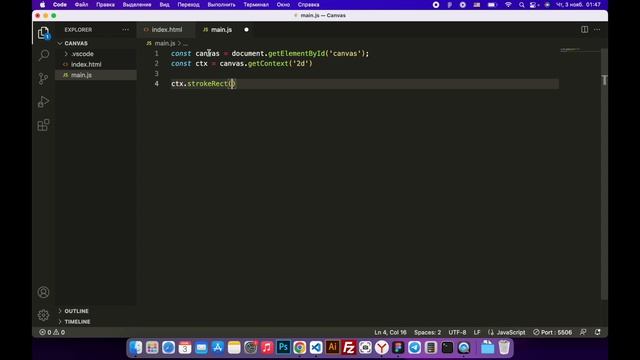Open the Terminal app from the Dock
This screenshot has height=360, width=640.
tap(447, 347)
